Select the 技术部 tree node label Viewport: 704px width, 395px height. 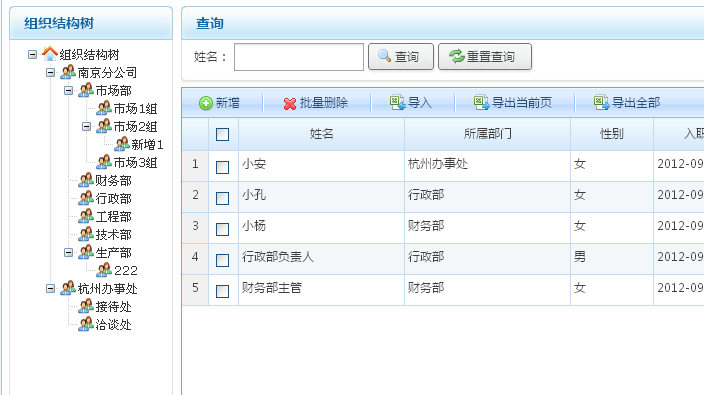coord(114,234)
